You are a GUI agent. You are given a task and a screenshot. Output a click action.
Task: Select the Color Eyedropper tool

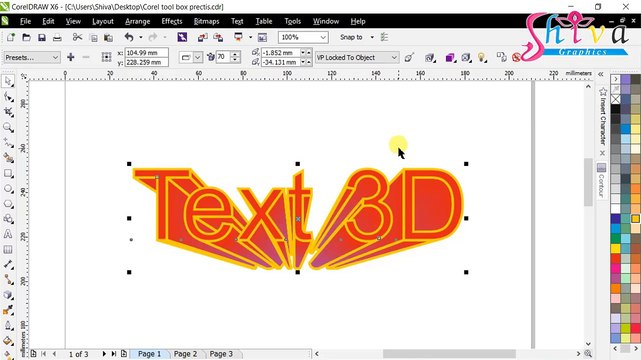click(8, 311)
